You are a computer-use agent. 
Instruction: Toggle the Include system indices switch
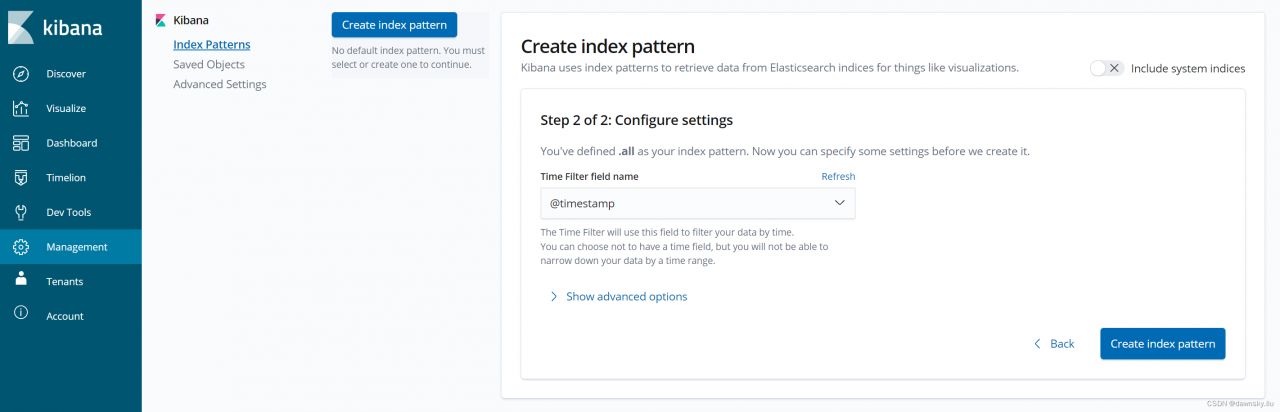1106,68
